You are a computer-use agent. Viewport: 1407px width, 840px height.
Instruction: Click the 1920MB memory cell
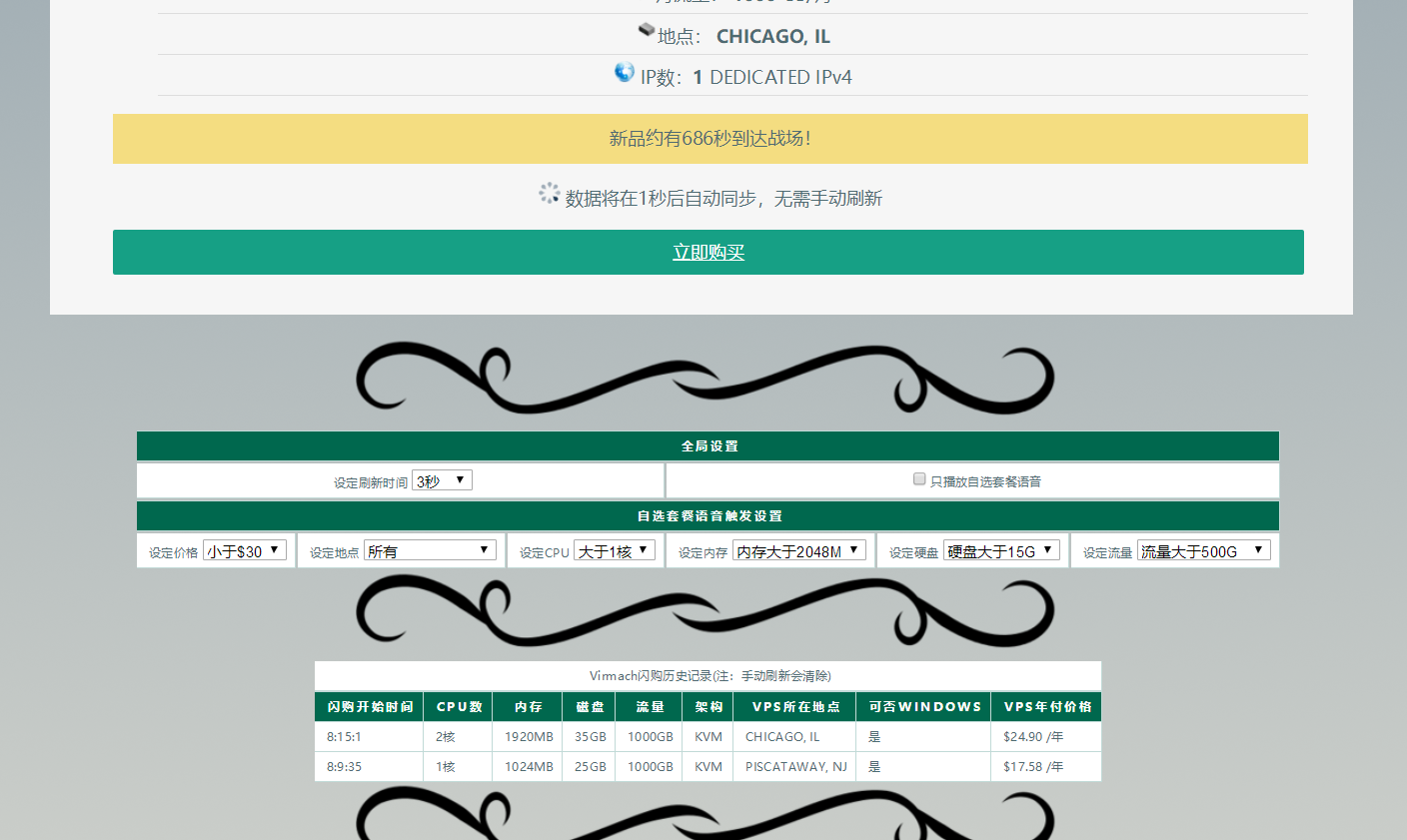529,736
